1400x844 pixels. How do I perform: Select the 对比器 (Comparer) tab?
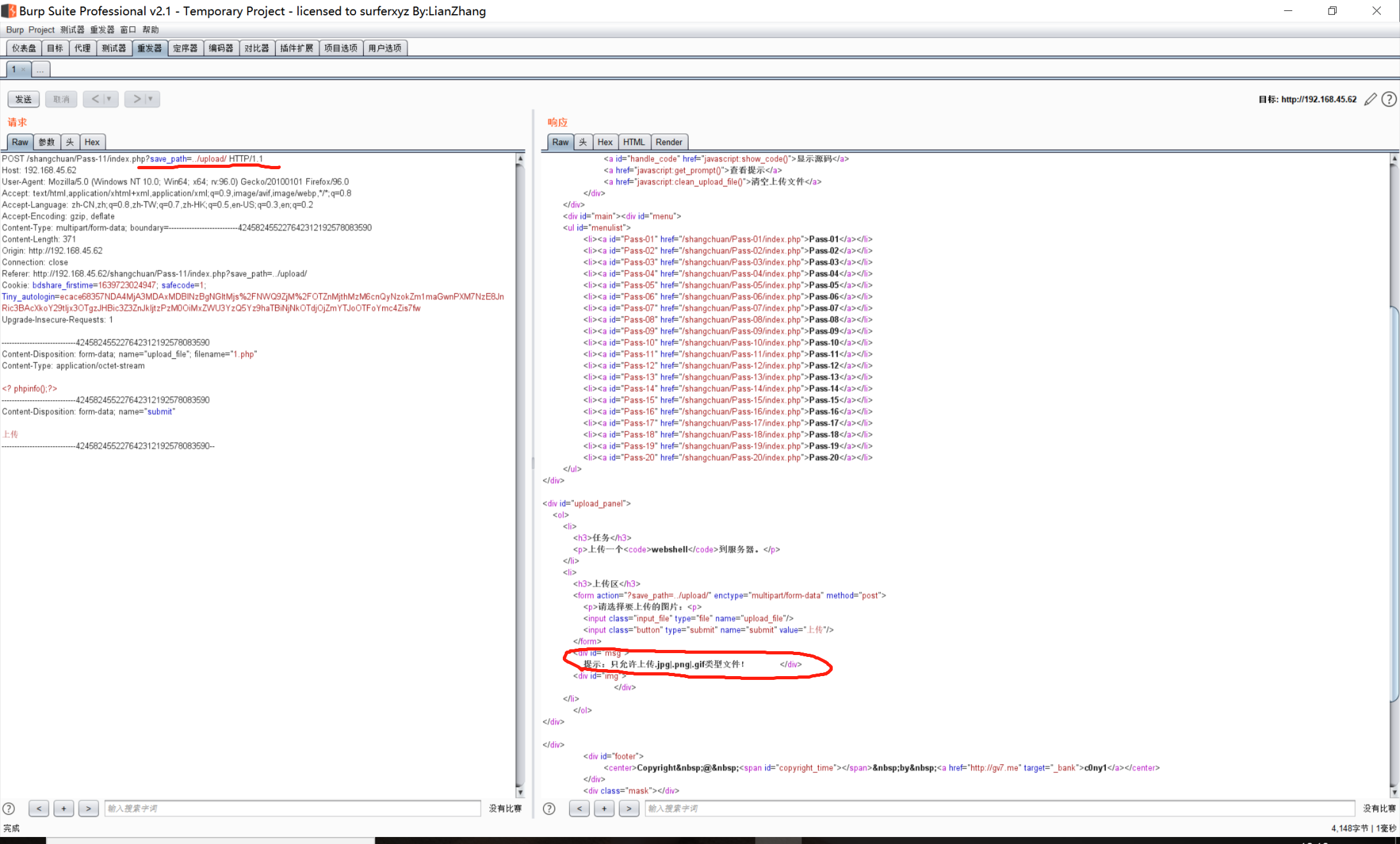(257, 48)
